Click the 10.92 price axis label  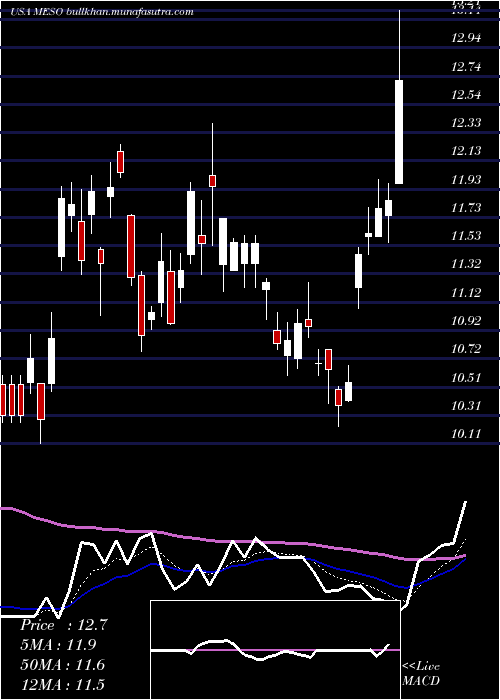click(466, 321)
